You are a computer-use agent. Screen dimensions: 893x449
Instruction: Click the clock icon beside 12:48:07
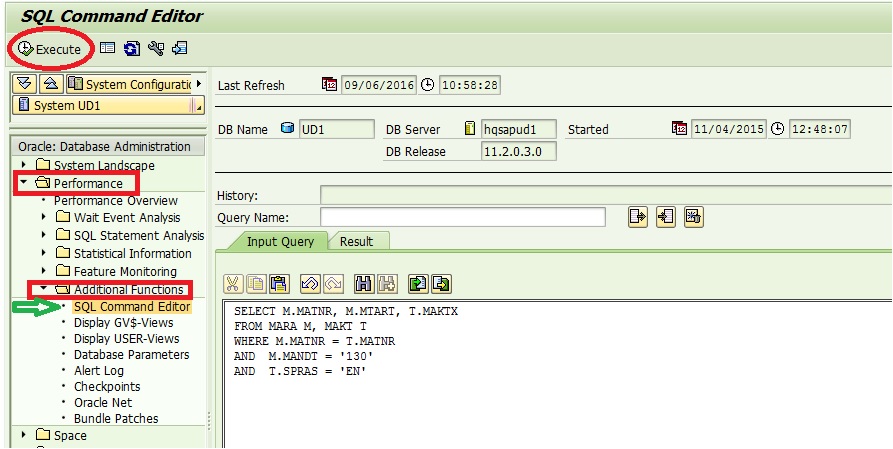click(x=777, y=129)
